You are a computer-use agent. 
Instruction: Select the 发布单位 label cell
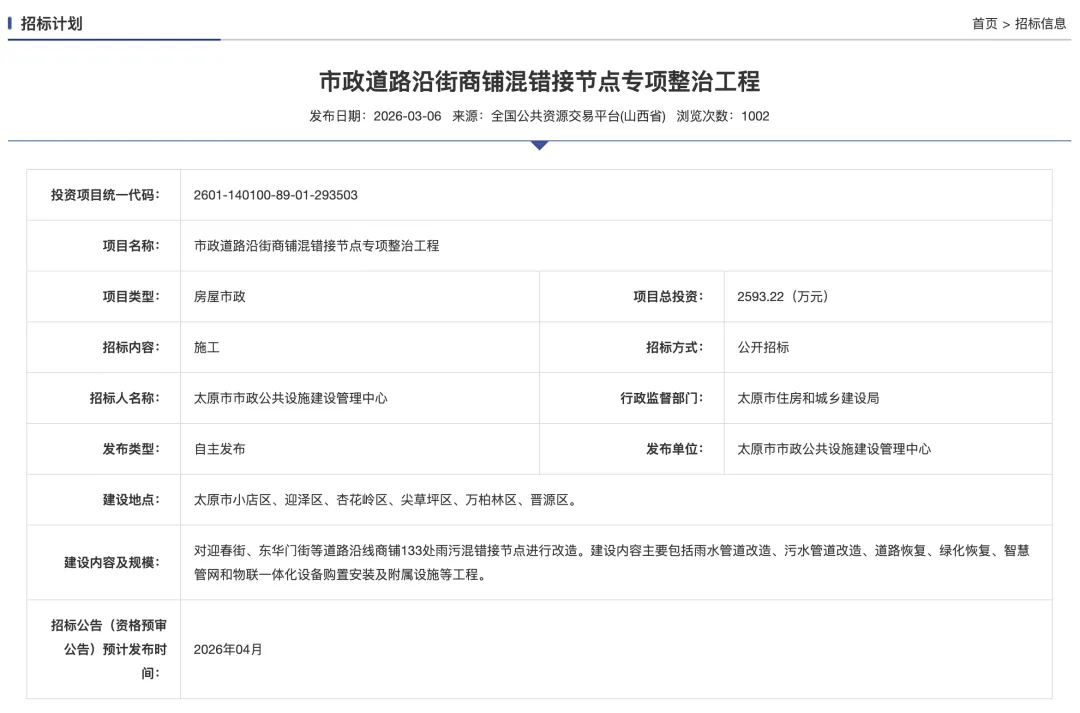pos(632,449)
